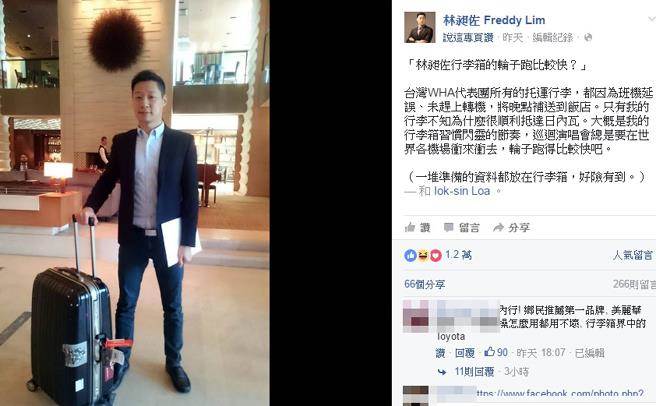Click the 66個分享 shares count
The image size is (656, 406).
(424, 284)
